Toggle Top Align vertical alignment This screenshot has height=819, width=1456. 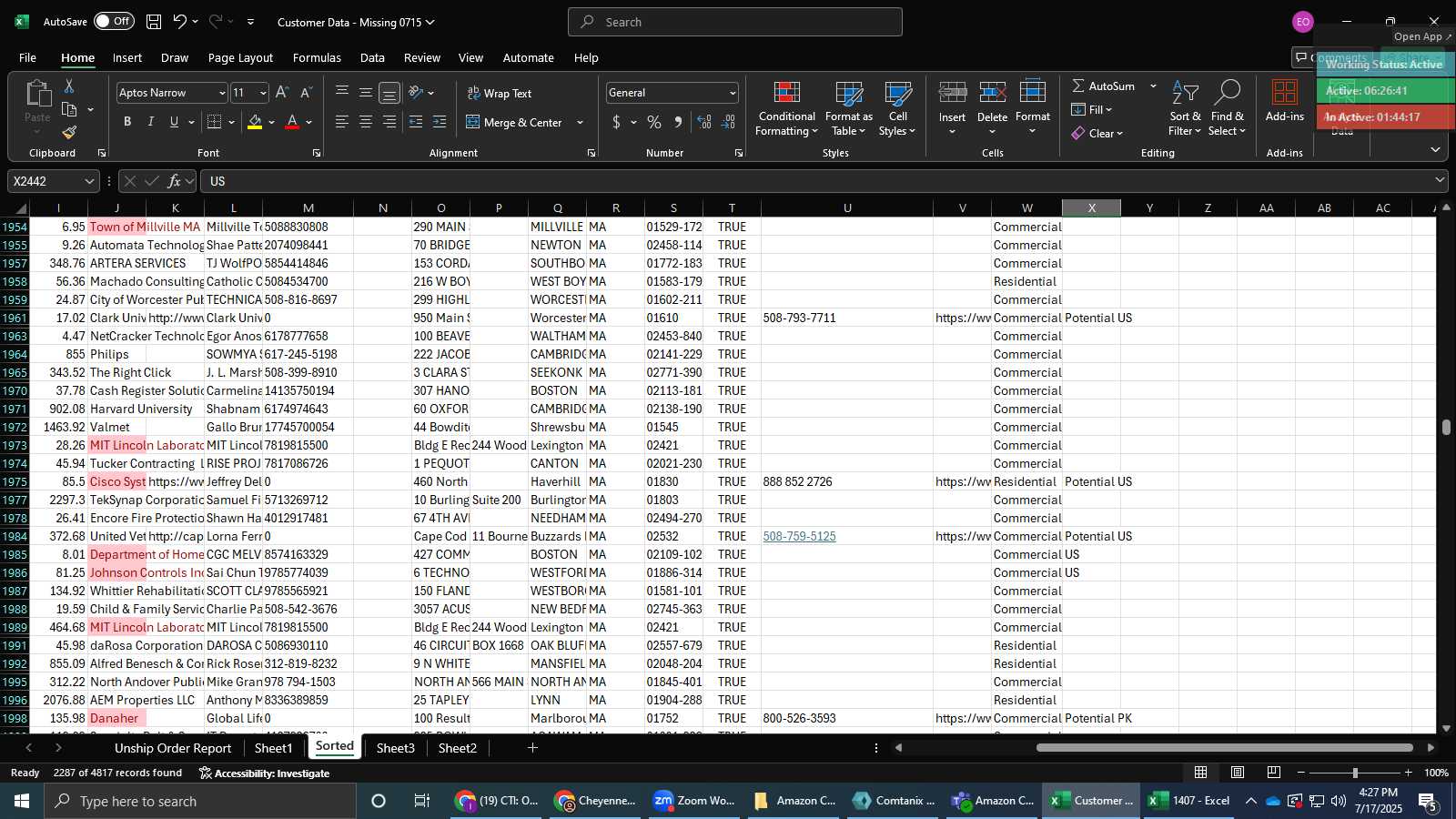coord(342,93)
